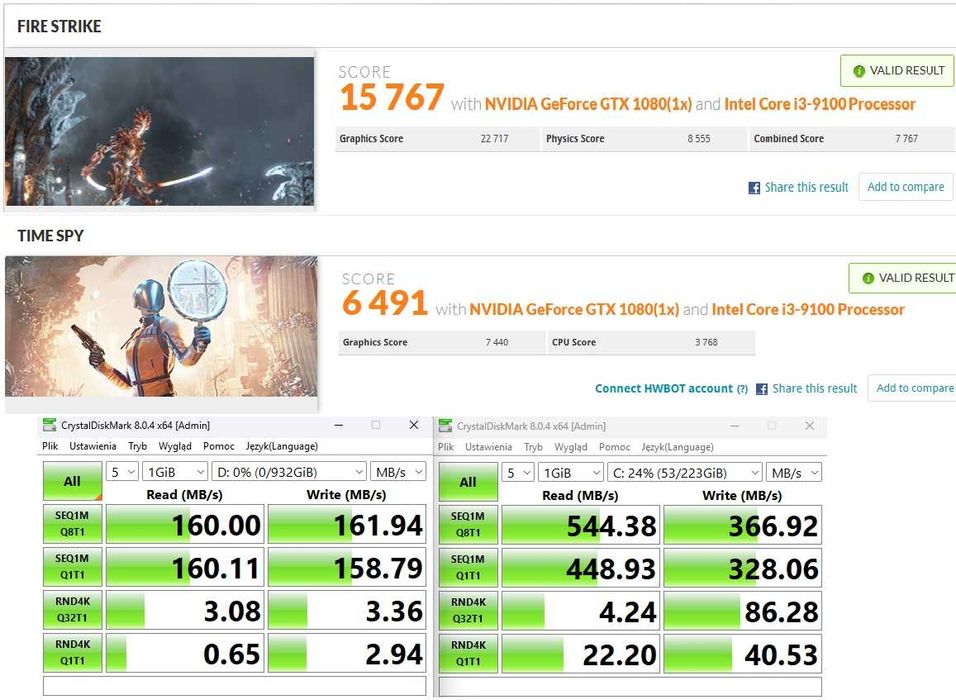Open Wygląd menu in right CrystalDiskMark window
The height and width of the screenshot is (700, 956).
coord(571,446)
